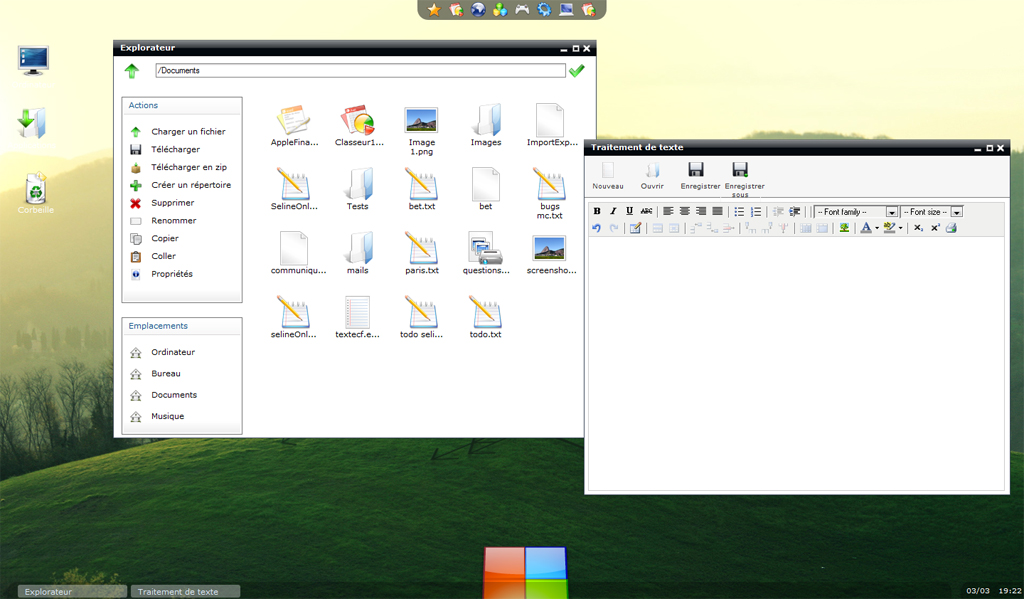Viewport: 1024px width, 599px height.
Task: Select the questions... file icon
Action: click(485, 253)
